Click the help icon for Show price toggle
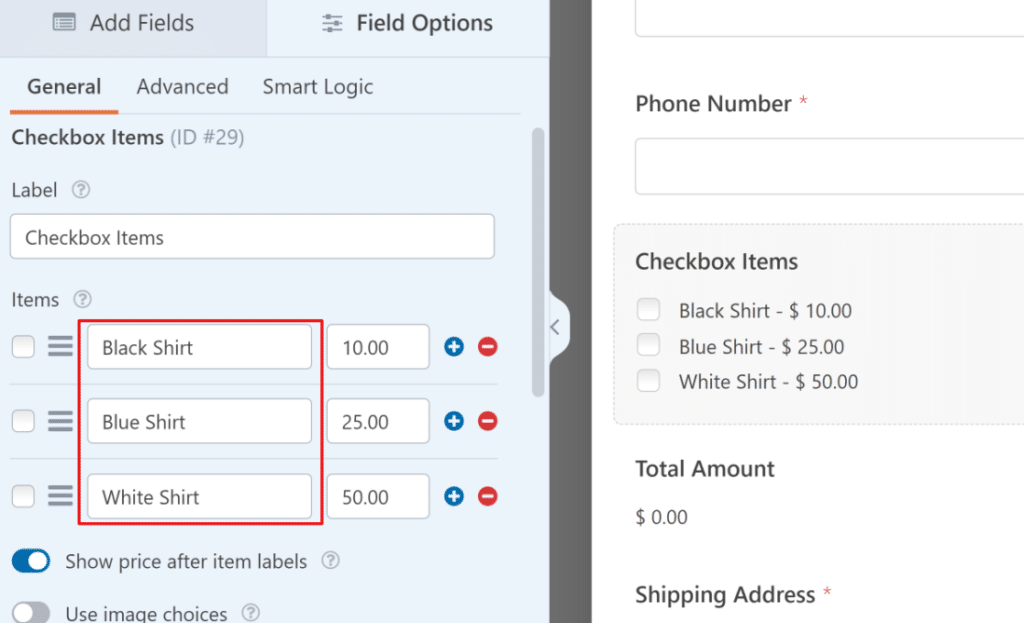The image size is (1024, 623). pos(330,561)
